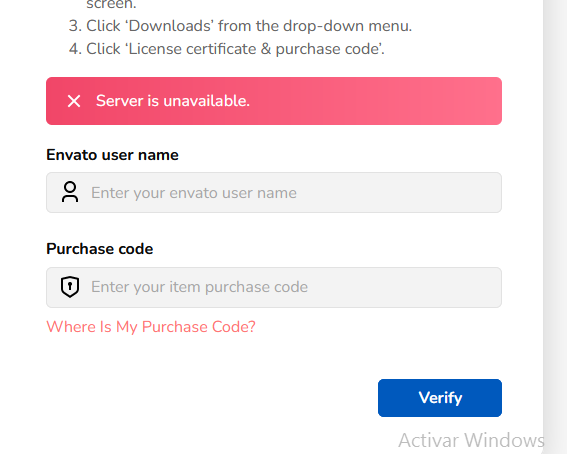
Task: Click the 'Purchase code' label
Action: [x=99, y=249]
